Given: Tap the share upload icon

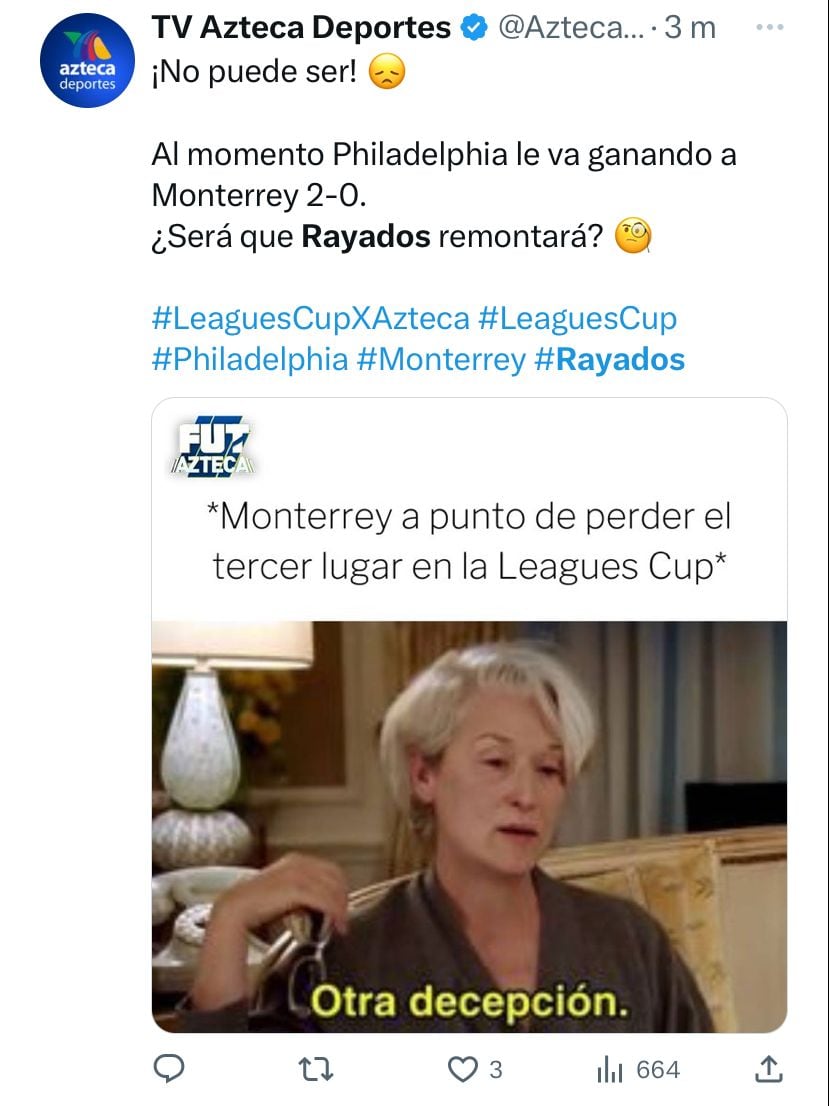Looking at the screenshot, I should tap(769, 1069).
